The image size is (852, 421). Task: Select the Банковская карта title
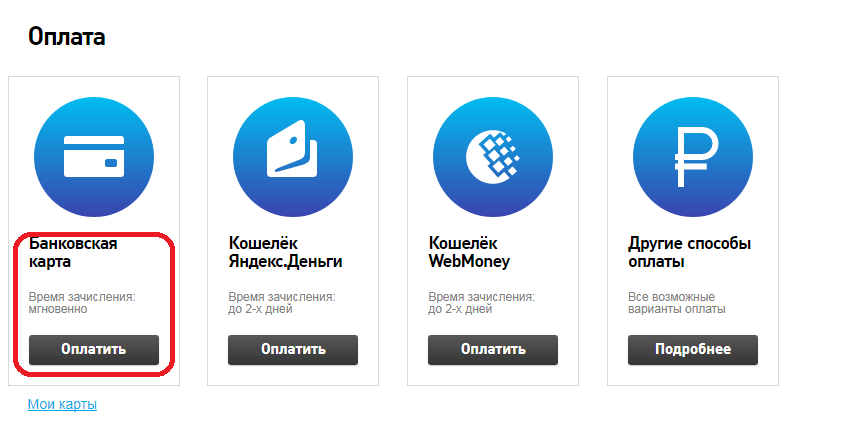73,252
